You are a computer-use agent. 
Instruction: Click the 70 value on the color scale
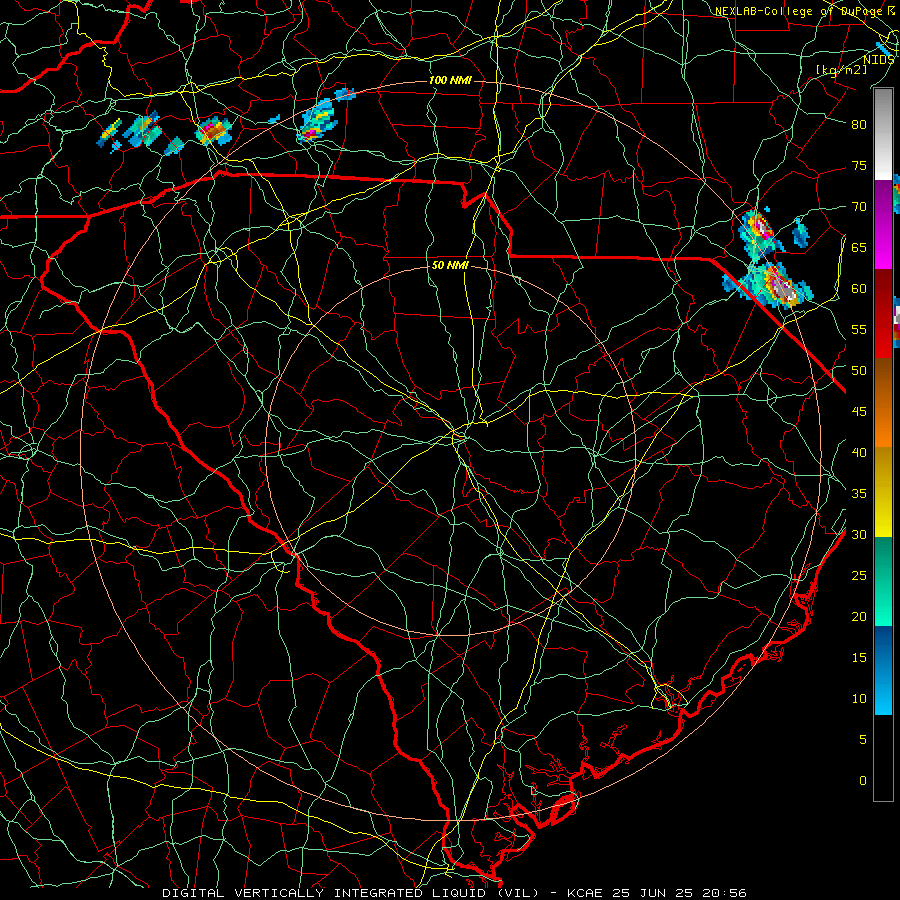(x=859, y=207)
